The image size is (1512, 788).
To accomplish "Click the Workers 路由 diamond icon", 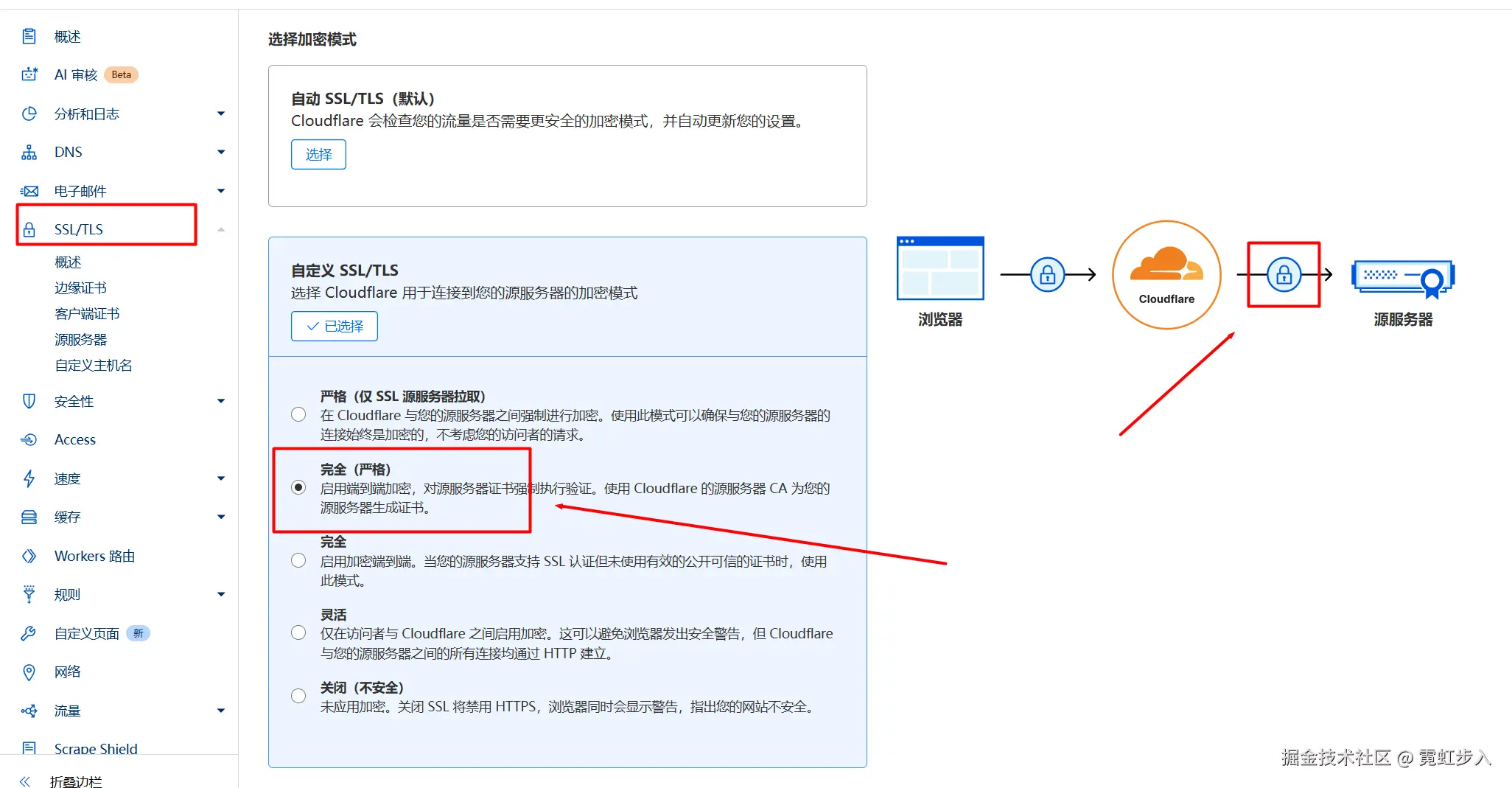I will [29, 556].
